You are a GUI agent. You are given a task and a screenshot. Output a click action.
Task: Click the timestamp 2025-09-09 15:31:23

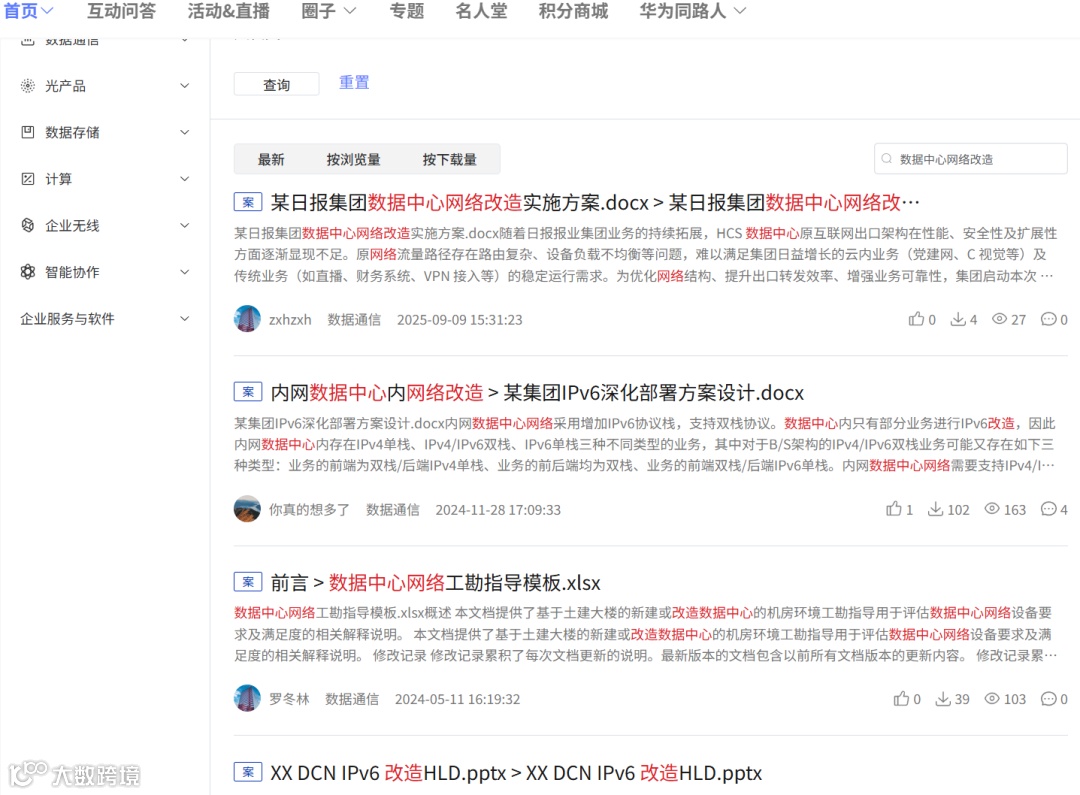[x=459, y=320]
